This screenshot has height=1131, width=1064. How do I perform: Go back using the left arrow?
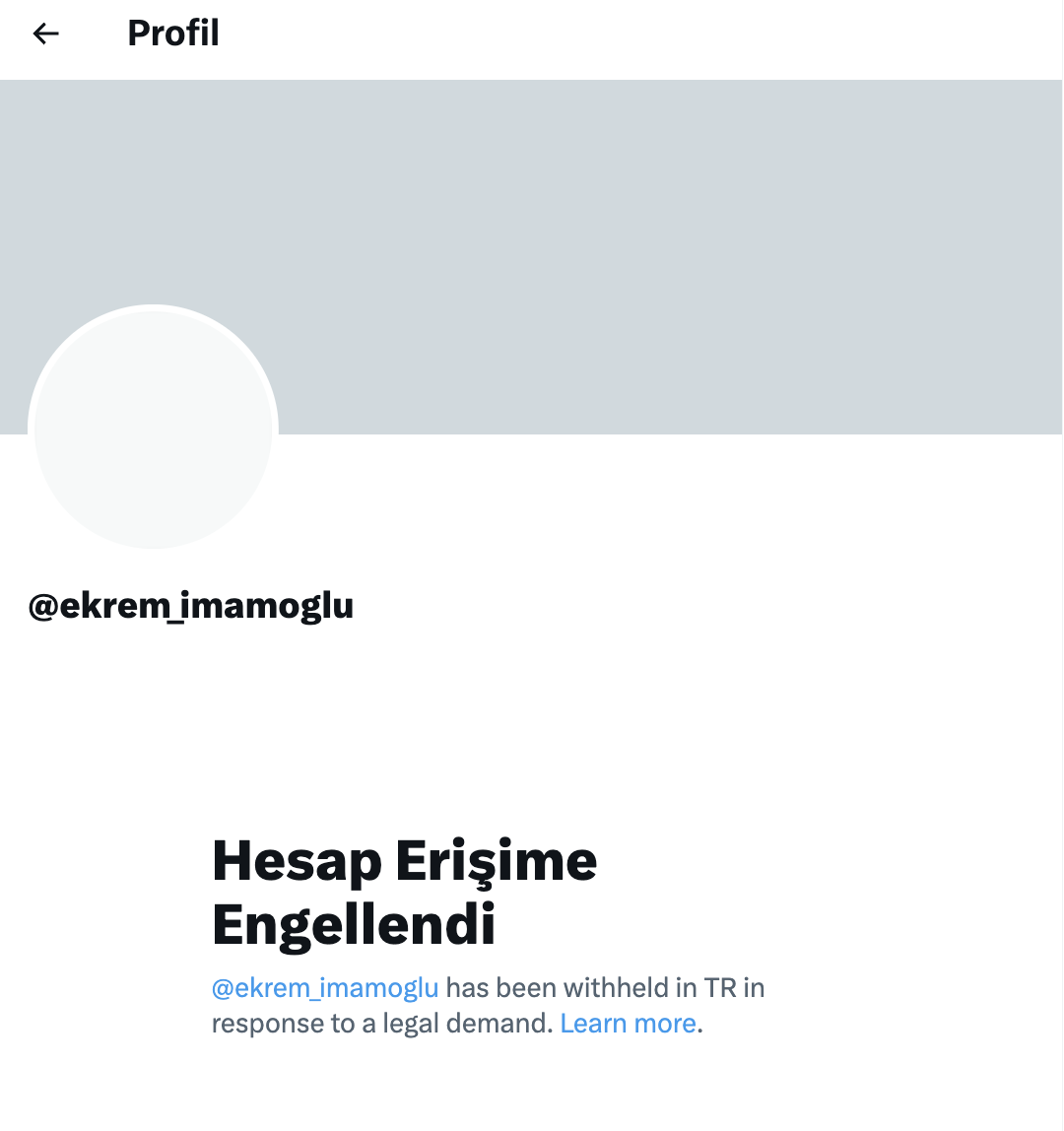click(x=45, y=33)
